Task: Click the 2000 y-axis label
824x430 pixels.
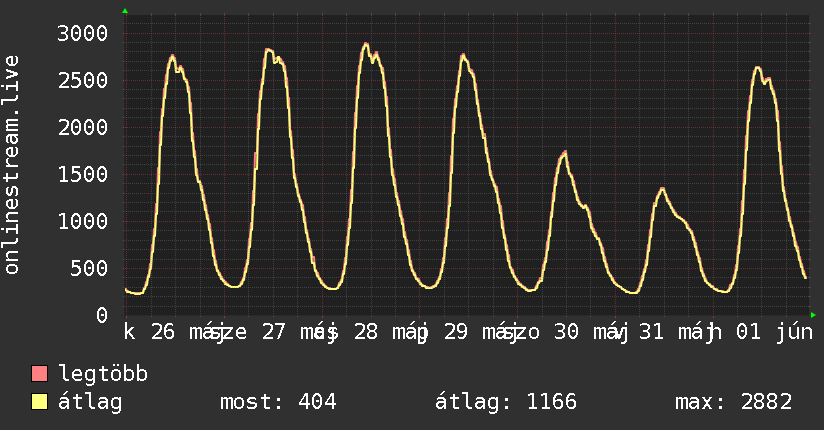Action: [x=83, y=127]
